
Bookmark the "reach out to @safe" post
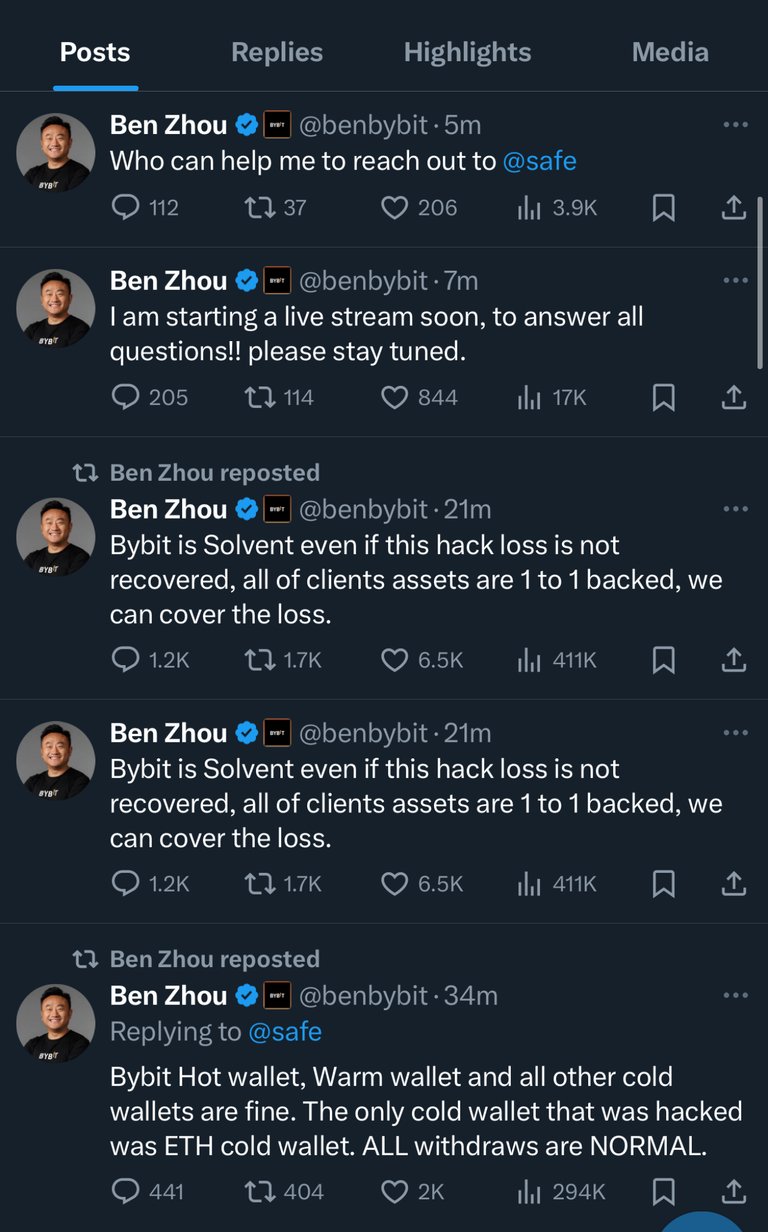pyautogui.click(x=663, y=207)
